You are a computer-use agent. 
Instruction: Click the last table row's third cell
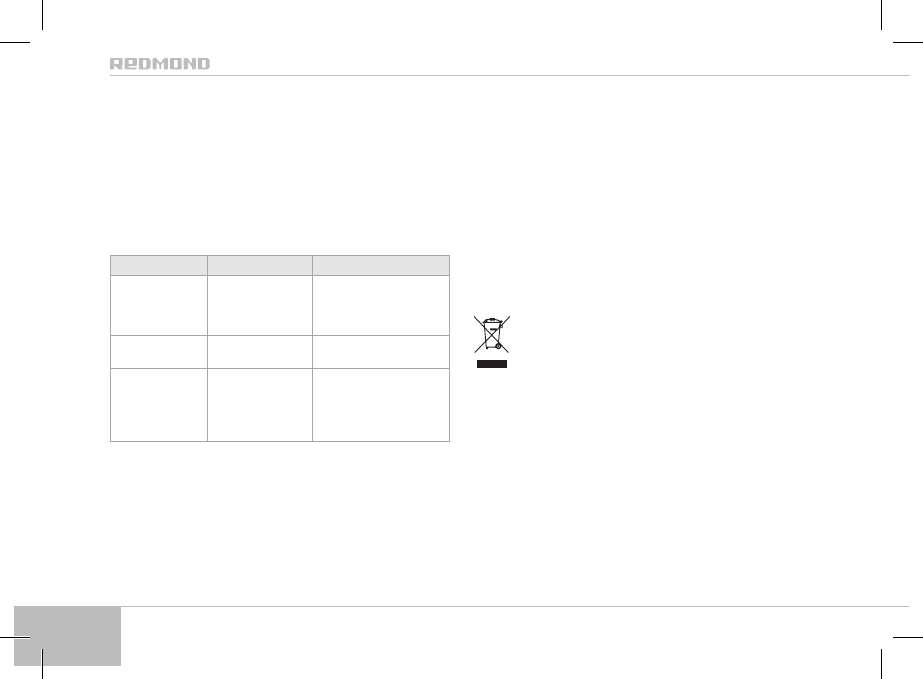tap(381, 404)
